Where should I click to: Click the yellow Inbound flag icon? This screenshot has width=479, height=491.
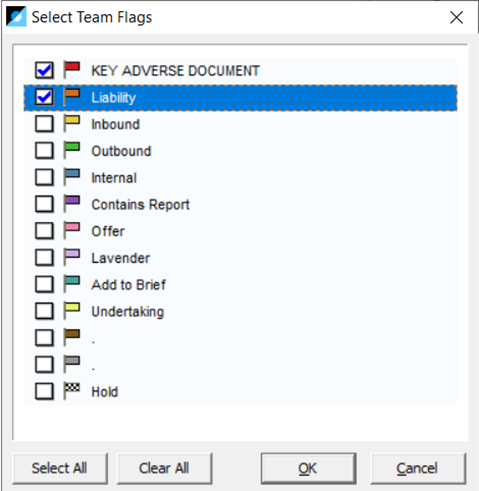coord(72,124)
